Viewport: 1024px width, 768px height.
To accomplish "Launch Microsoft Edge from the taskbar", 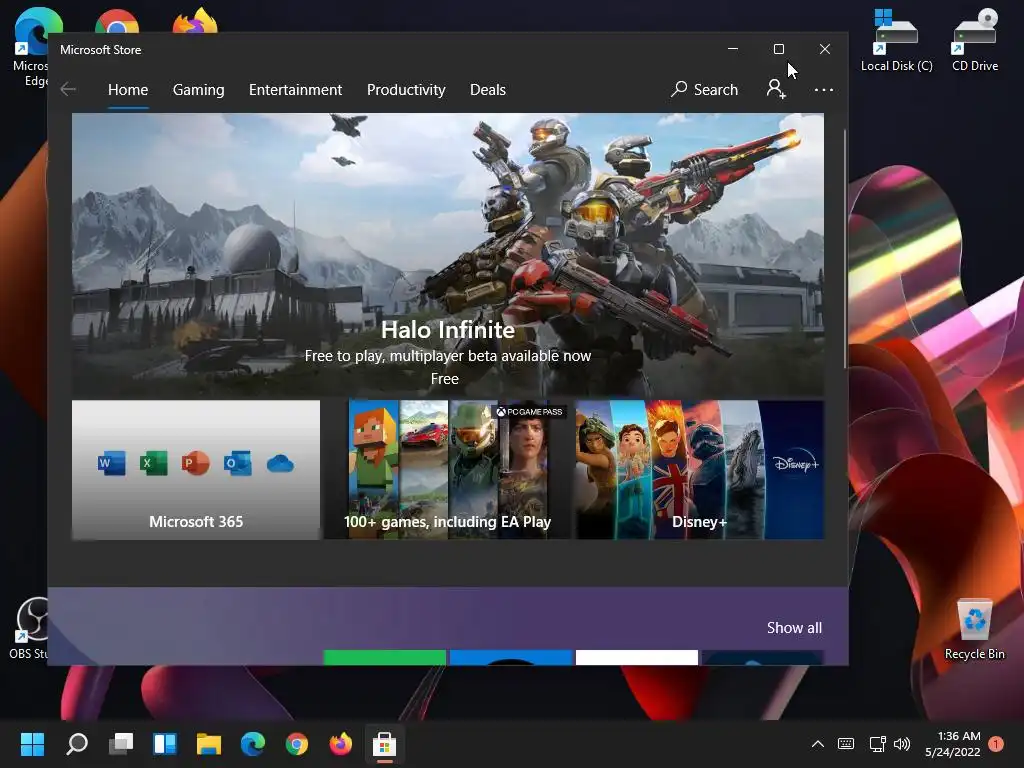I will [253, 744].
